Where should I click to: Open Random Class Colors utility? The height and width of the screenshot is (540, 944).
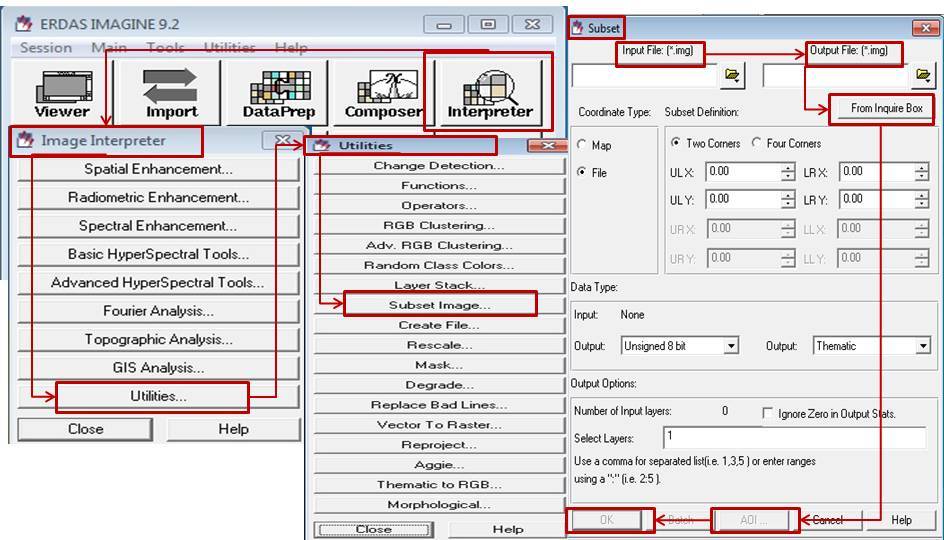click(439, 265)
